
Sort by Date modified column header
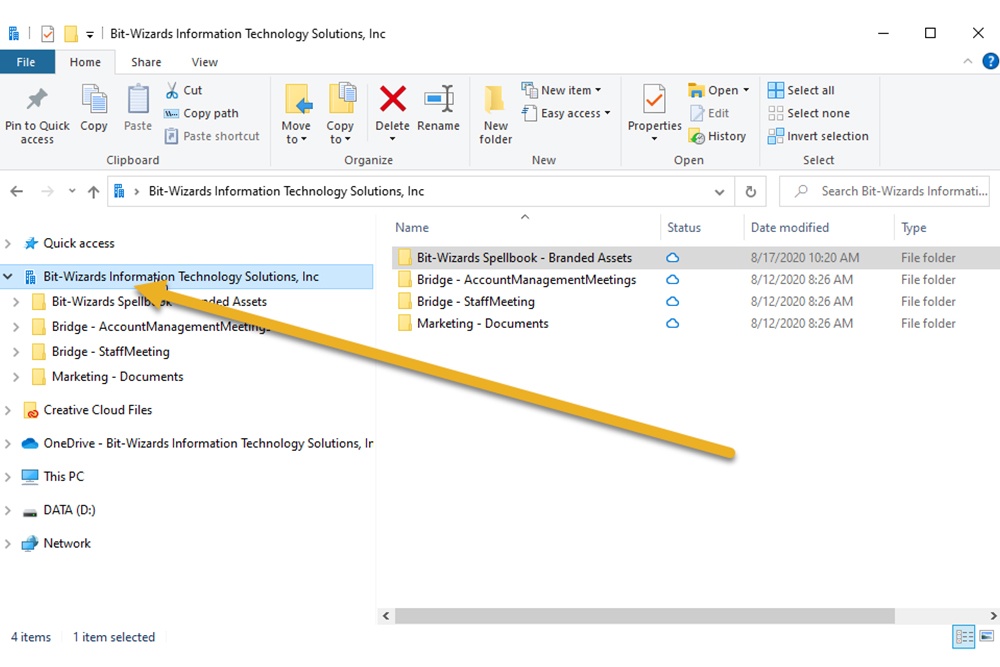790,228
